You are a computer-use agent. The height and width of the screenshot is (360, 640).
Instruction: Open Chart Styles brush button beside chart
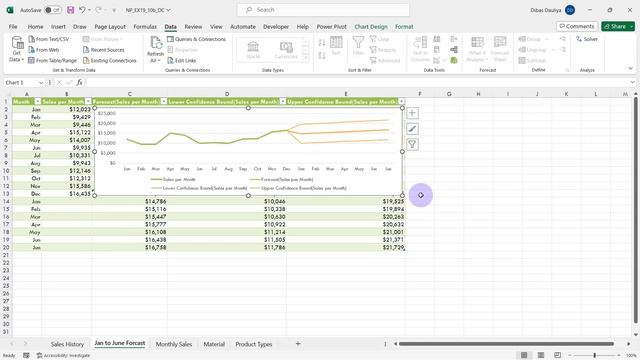coord(412,129)
